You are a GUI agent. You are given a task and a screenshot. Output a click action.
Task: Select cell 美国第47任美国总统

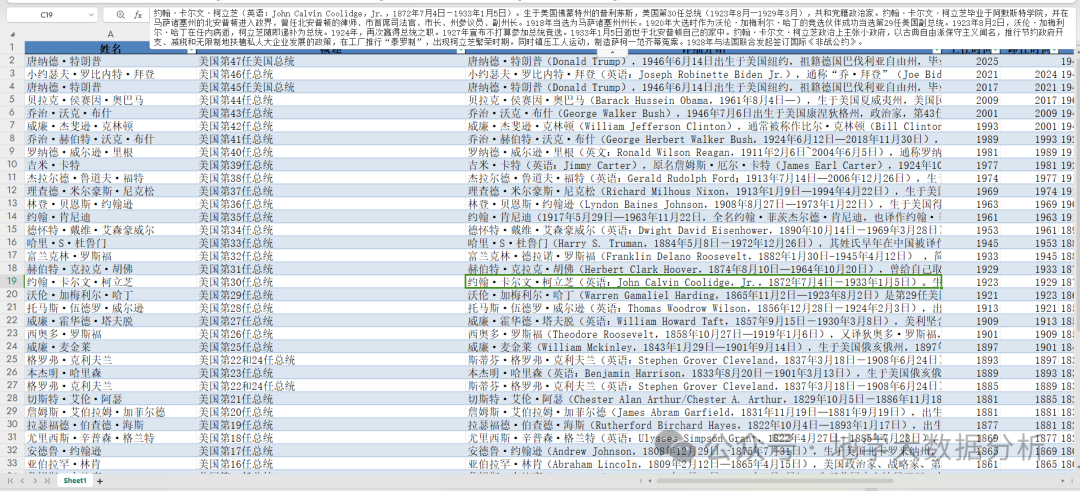click(331, 61)
